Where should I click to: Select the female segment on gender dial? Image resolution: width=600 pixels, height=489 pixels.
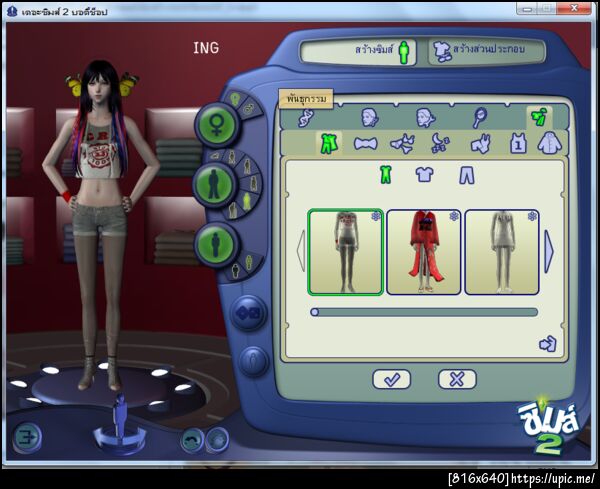click(235, 99)
